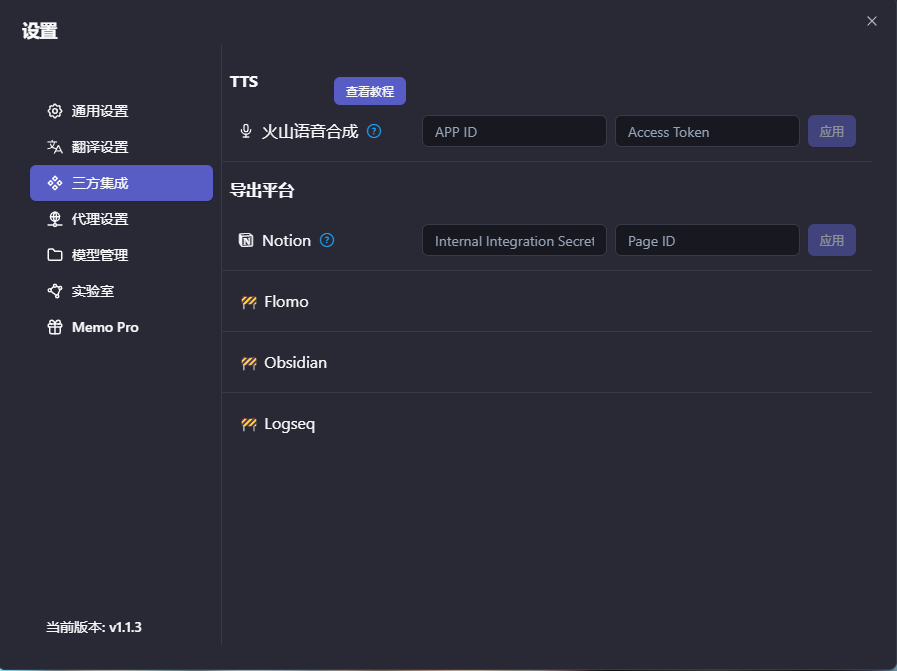Click the construction icon beside Logseq
Image resolution: width=897 pixels, height=671 pixels.
click(249, 424)
